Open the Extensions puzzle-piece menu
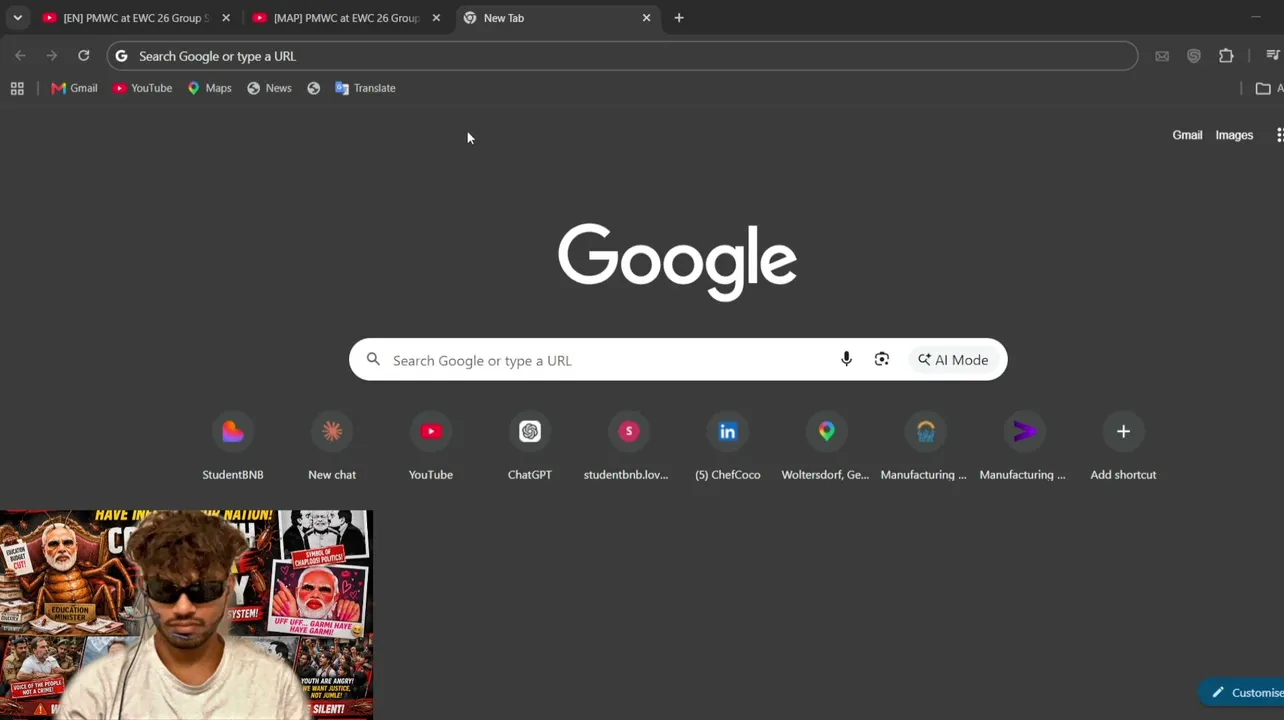 click(1226, 56)
